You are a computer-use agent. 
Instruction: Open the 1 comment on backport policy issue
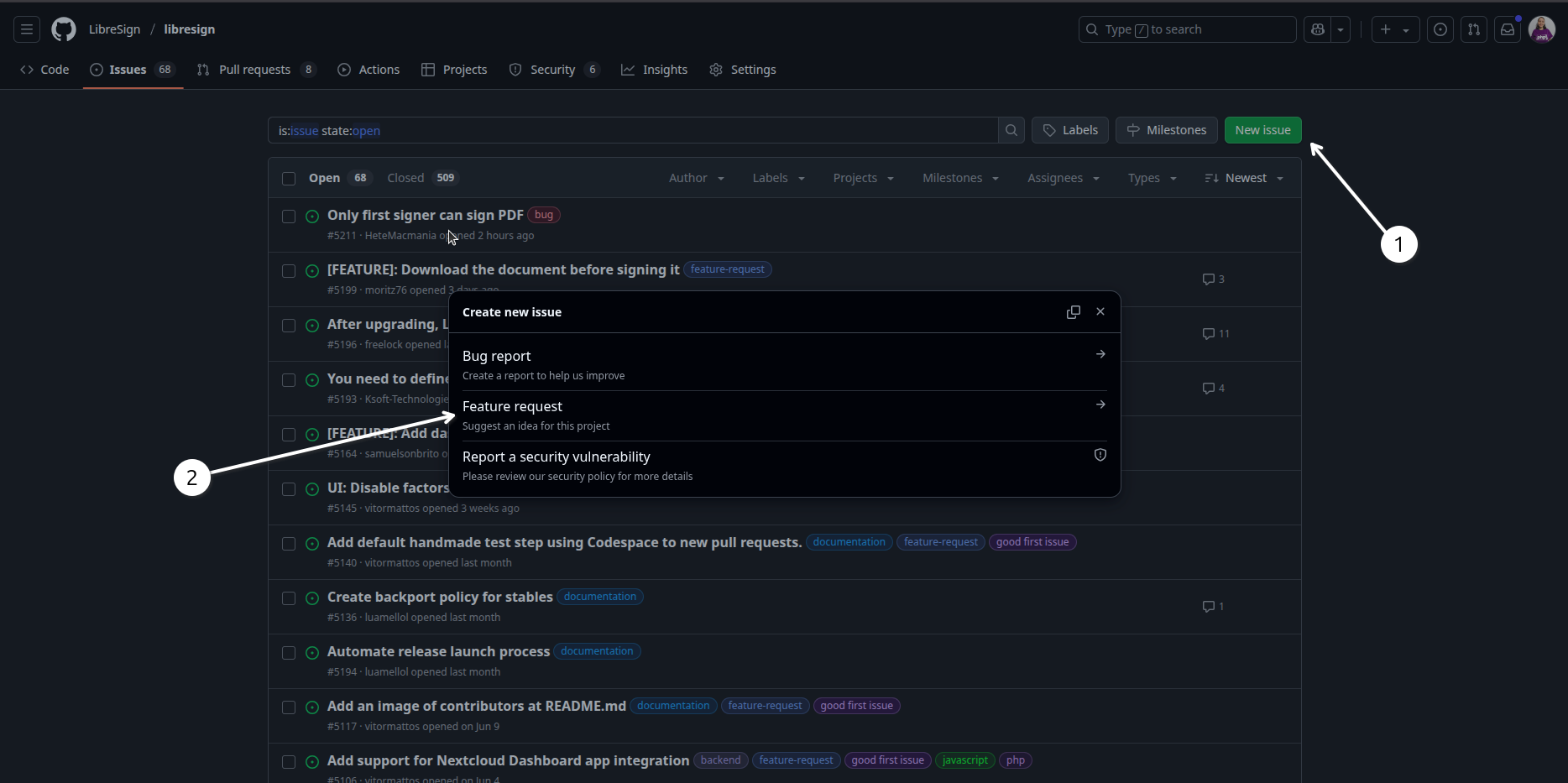1214,607
